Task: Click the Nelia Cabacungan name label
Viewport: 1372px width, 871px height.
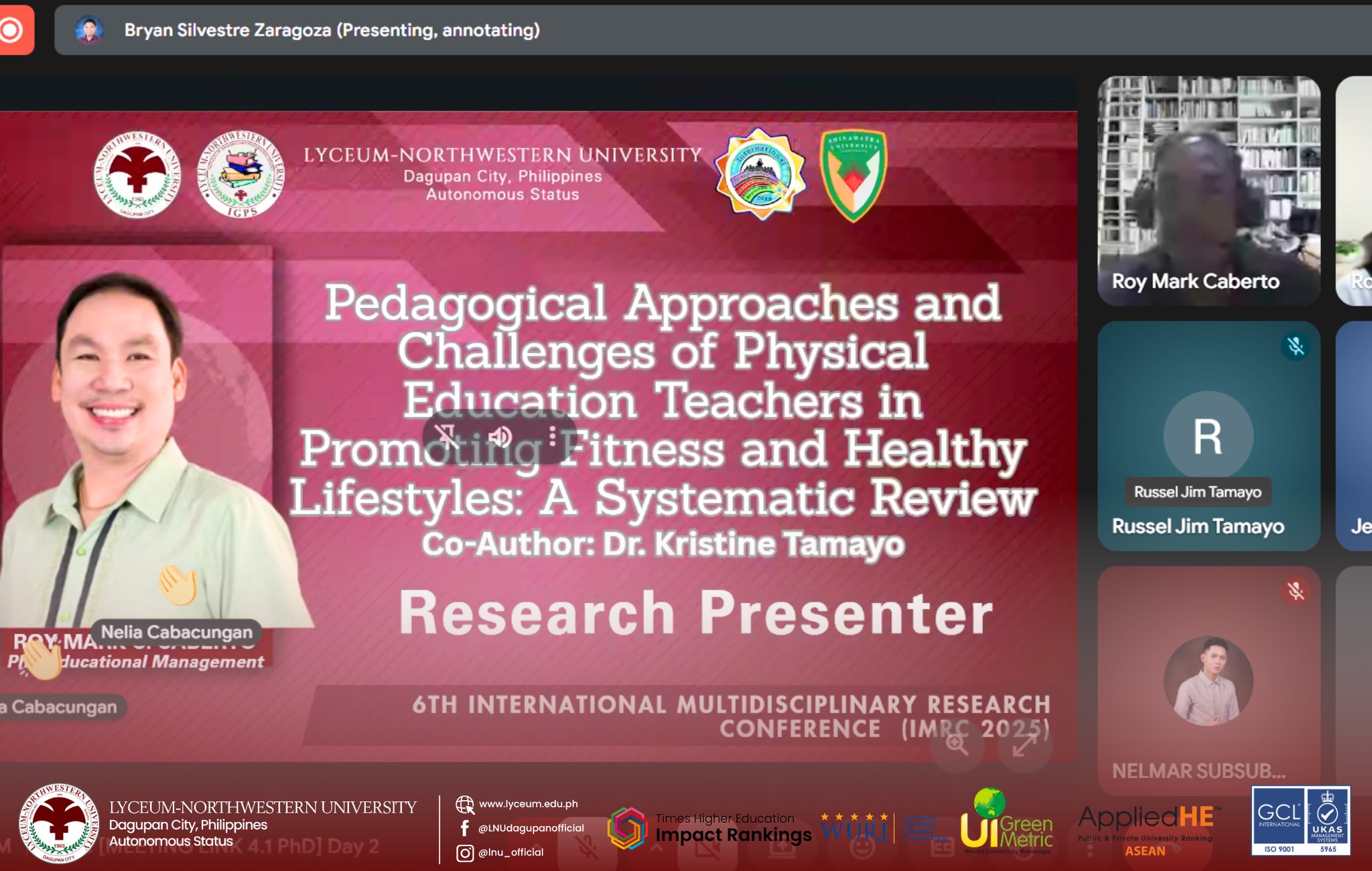Action: 176,632
